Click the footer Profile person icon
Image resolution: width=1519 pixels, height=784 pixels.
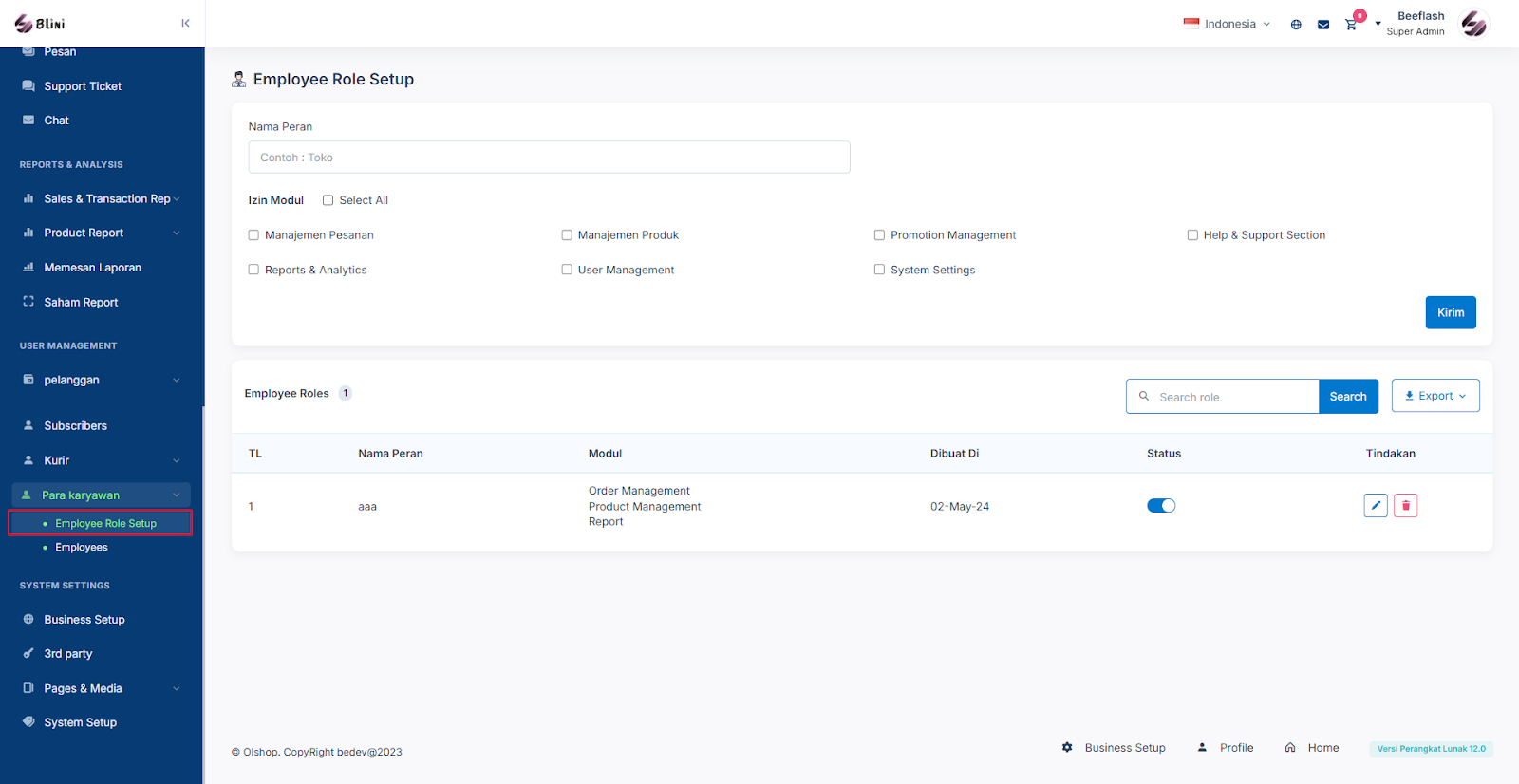pos(1202,748)
